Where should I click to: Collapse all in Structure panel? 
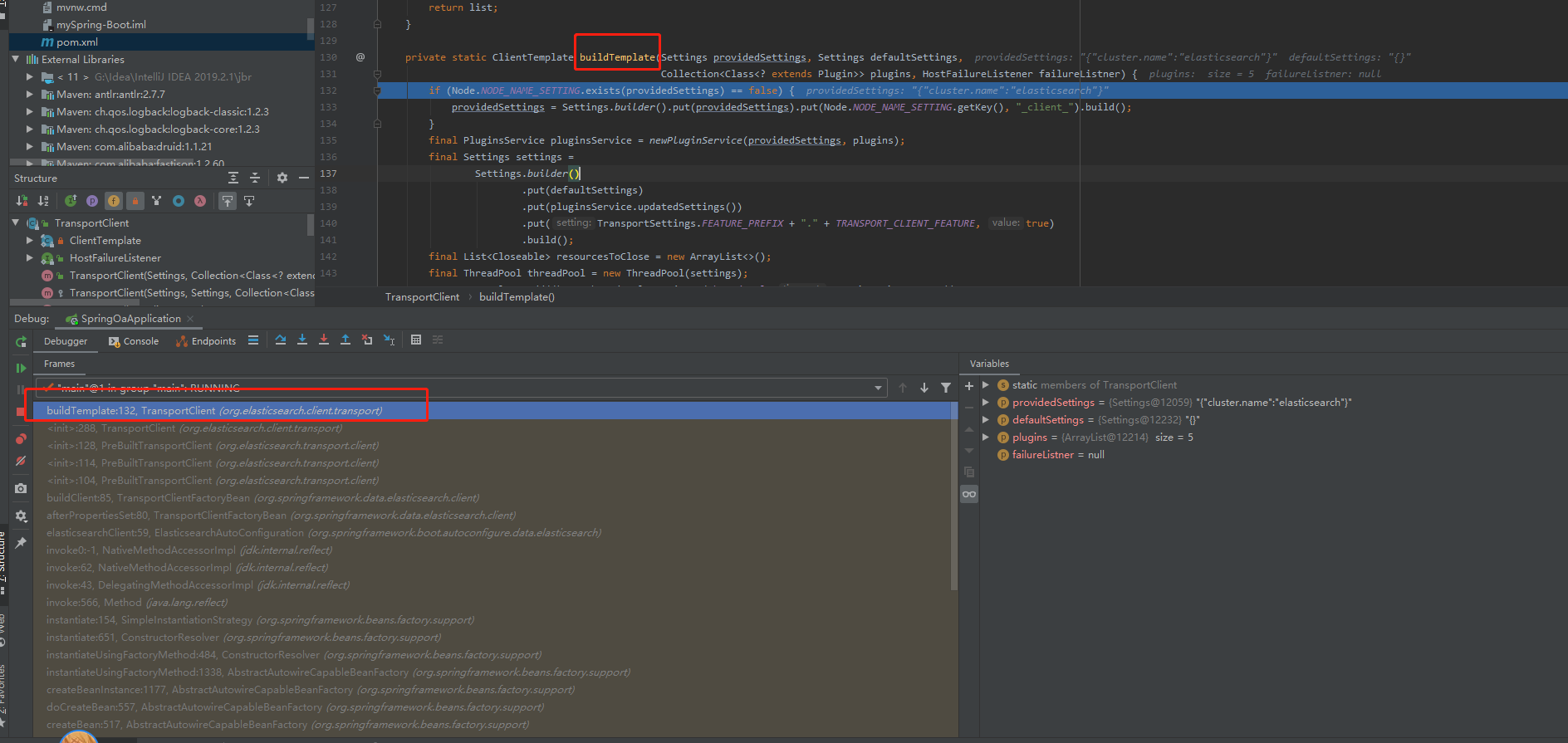coord(255,178)
